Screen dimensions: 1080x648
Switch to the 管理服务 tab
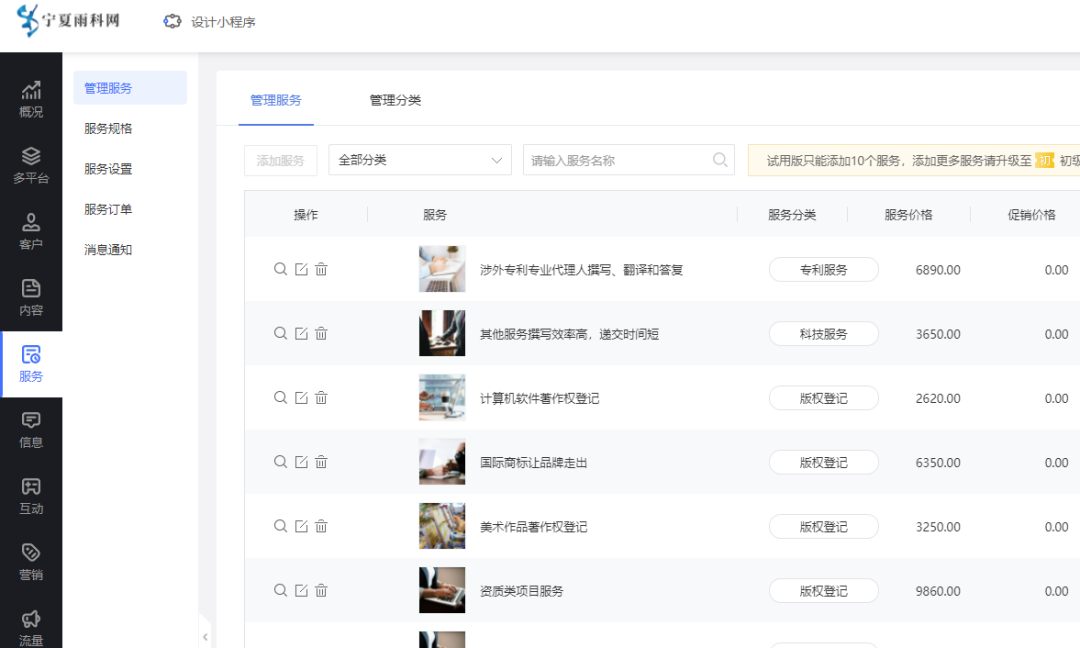tap(276, 101)
